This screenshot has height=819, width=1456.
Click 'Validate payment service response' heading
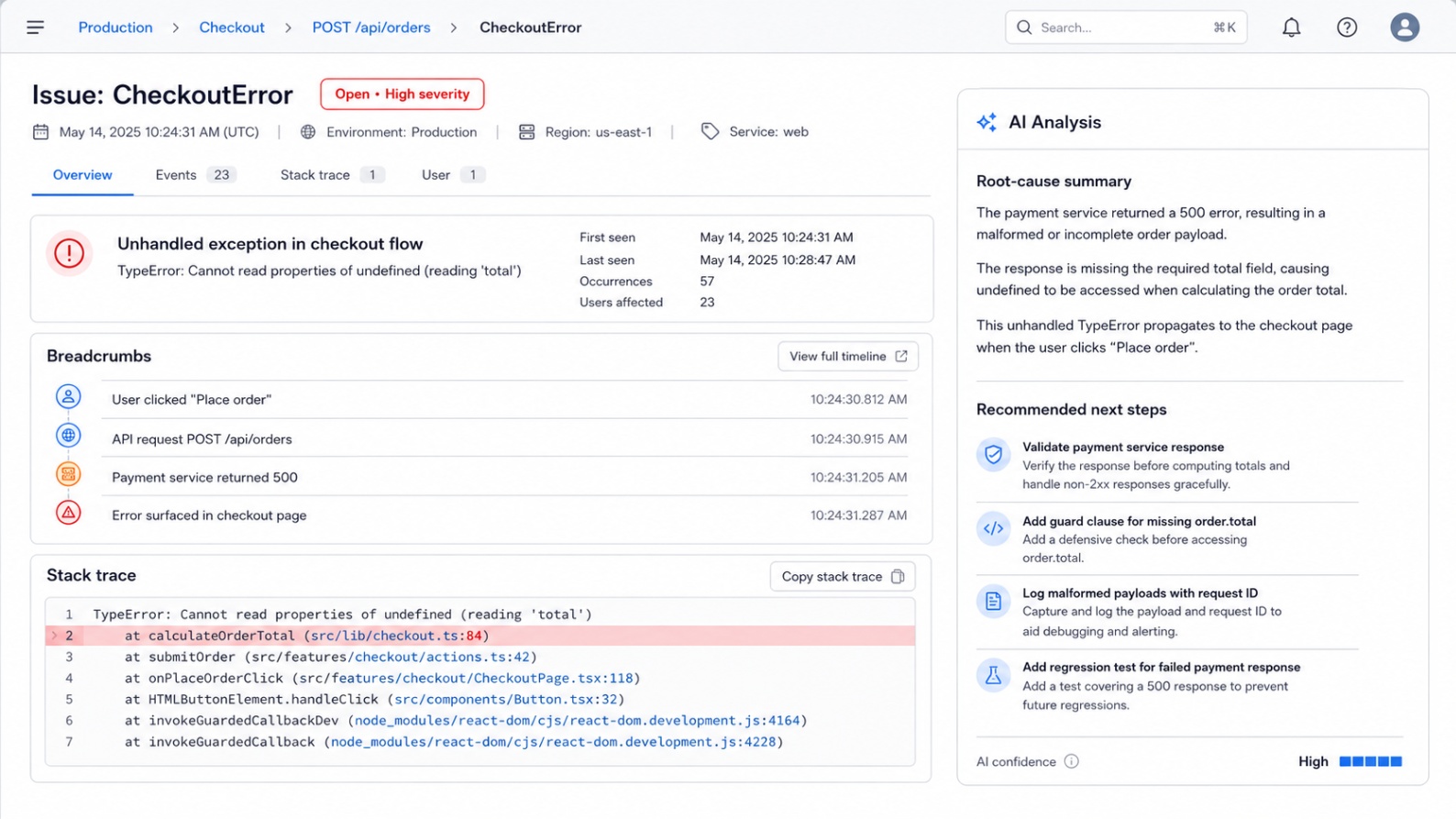pyautogui.click(x=1123, y=447)
